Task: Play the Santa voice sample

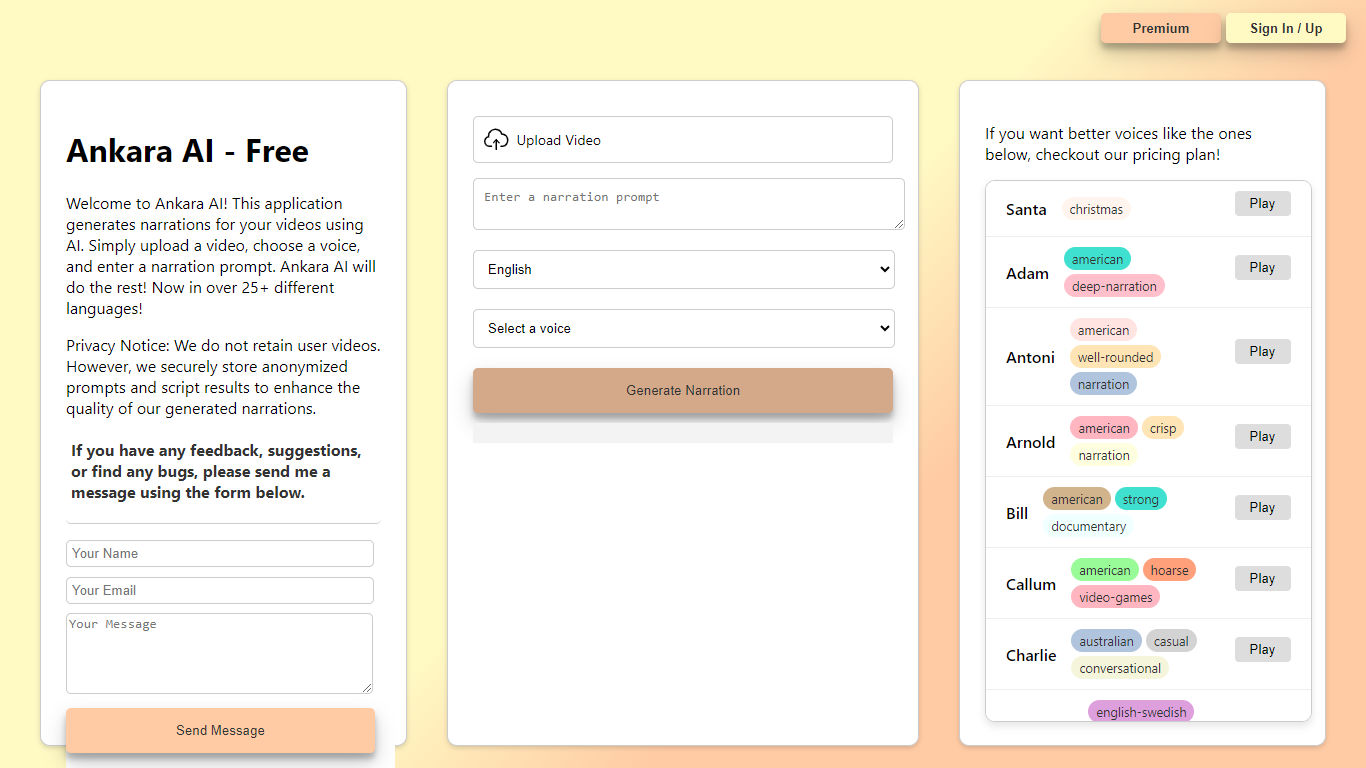Action: pyautogui.click(x=1262, y=204)
